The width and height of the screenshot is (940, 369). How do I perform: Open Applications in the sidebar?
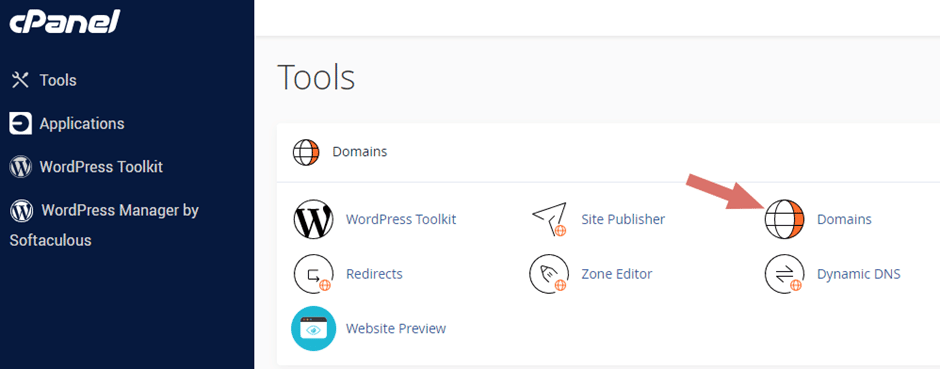click(x=82, y=123)
